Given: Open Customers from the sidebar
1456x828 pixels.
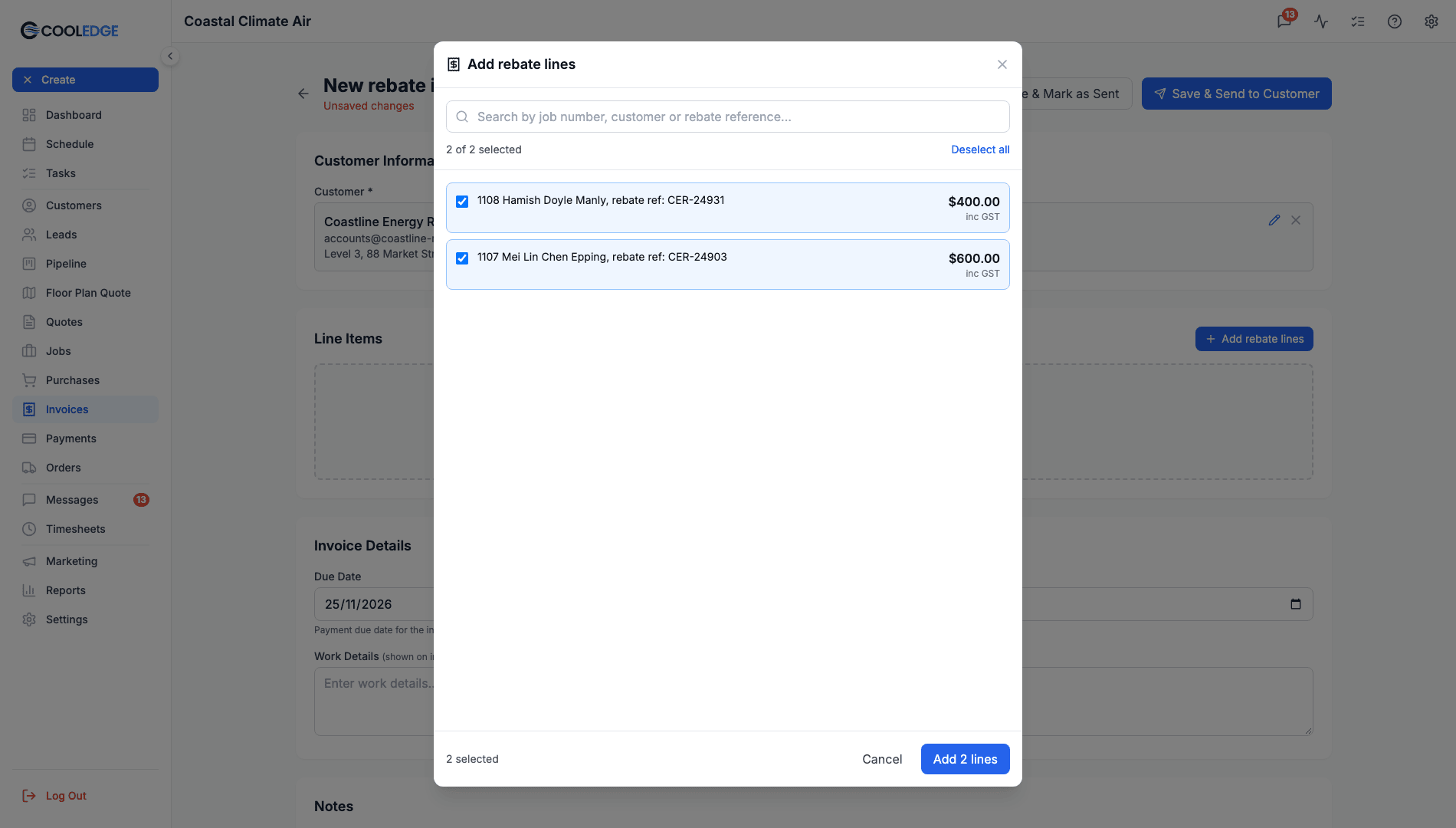Looking at the screenshot, I should [x=85, y=205].
